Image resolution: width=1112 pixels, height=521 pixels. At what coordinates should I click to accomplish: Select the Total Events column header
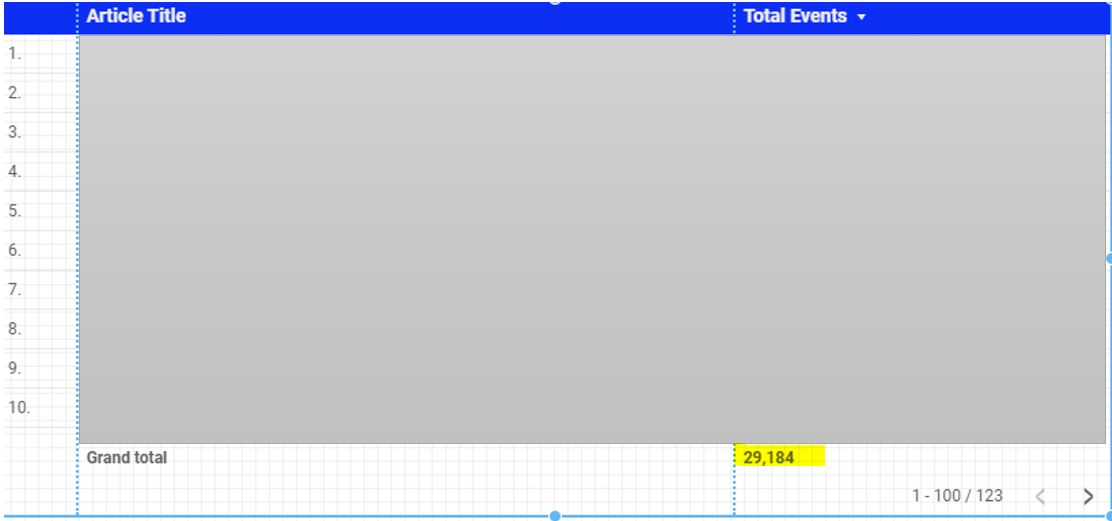click(795, 16)
